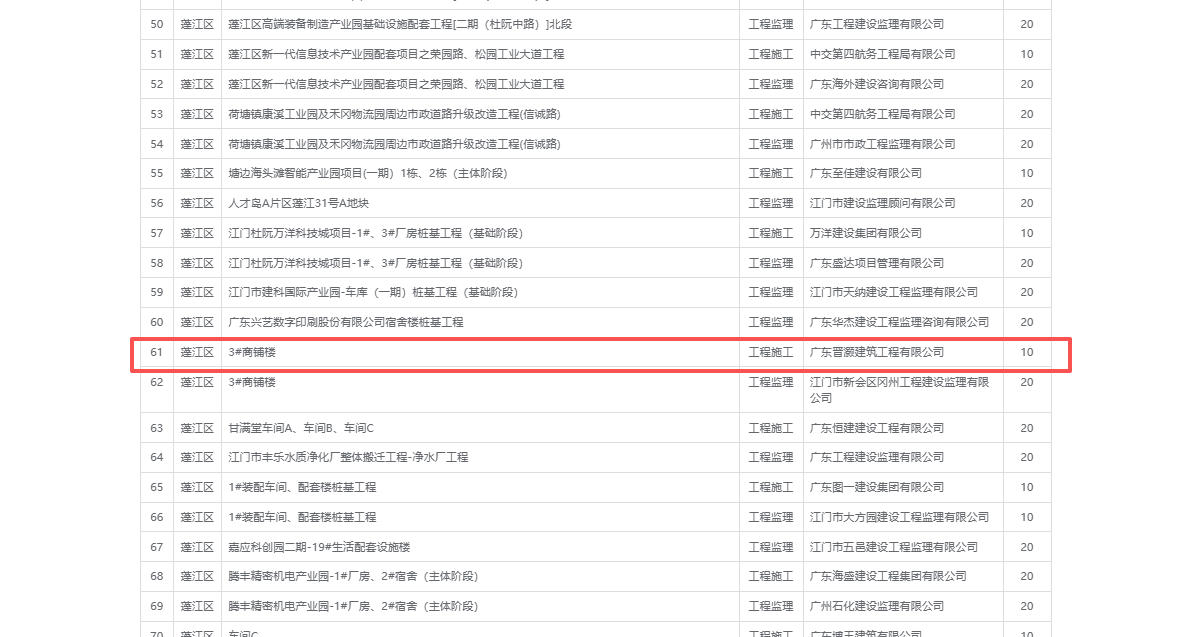Select 嘉应科创园二期-19#生活配套设施楼 project cell
The height and width of the screenshot is (637, 1195).
[319, 547]
